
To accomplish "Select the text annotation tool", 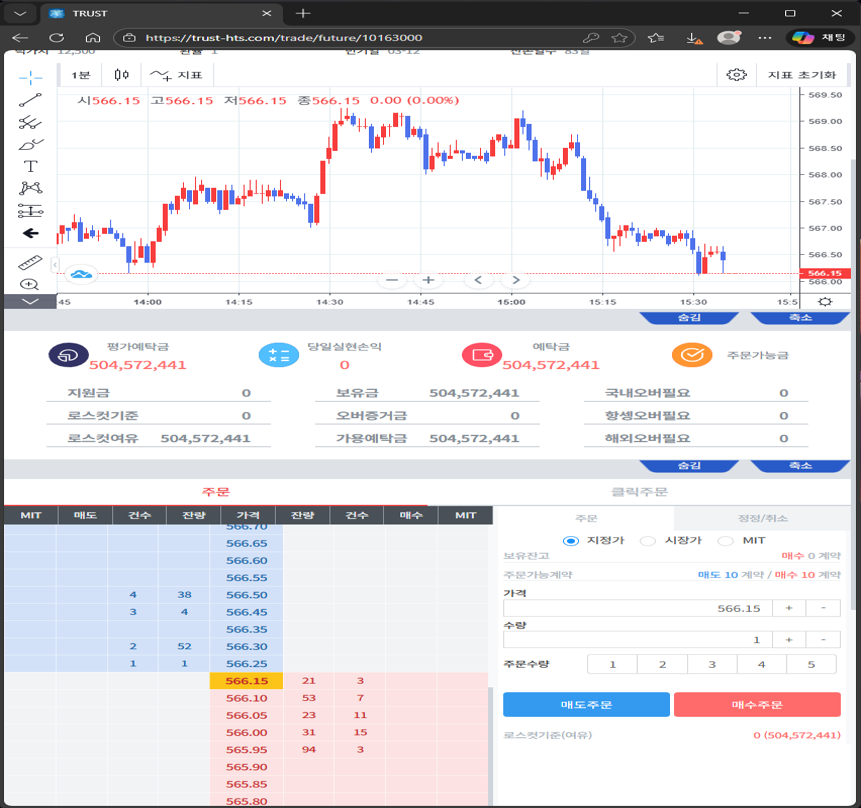I will pyautogui.click(x=30, y=166).
